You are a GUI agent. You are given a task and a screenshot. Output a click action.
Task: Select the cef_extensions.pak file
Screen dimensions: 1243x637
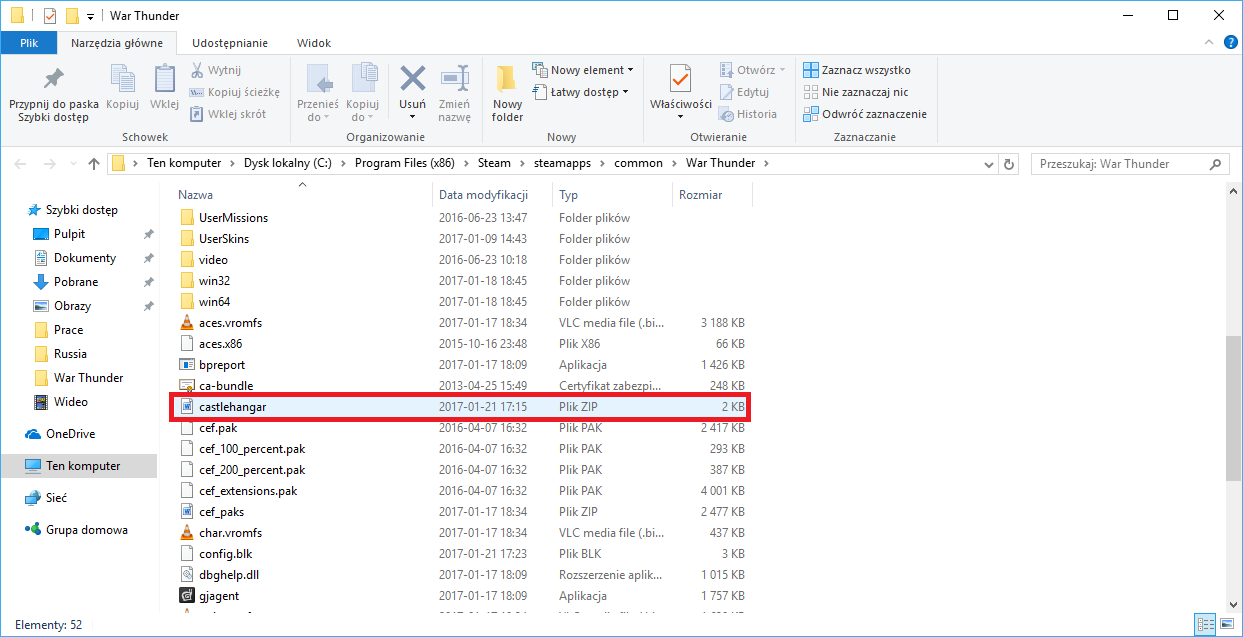pyautogui.click(x=461, y=490)
